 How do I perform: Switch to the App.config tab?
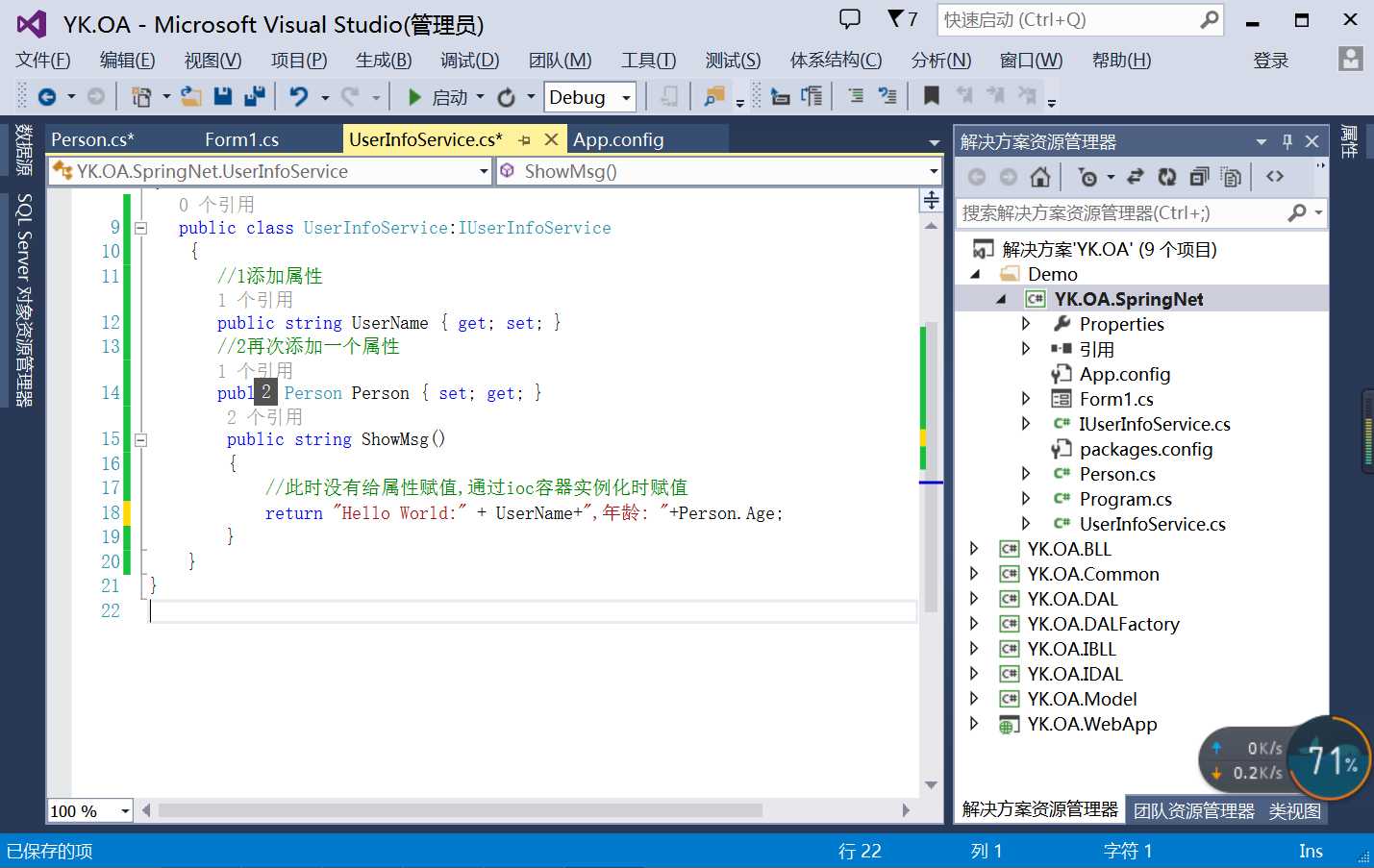pos(618,139)
